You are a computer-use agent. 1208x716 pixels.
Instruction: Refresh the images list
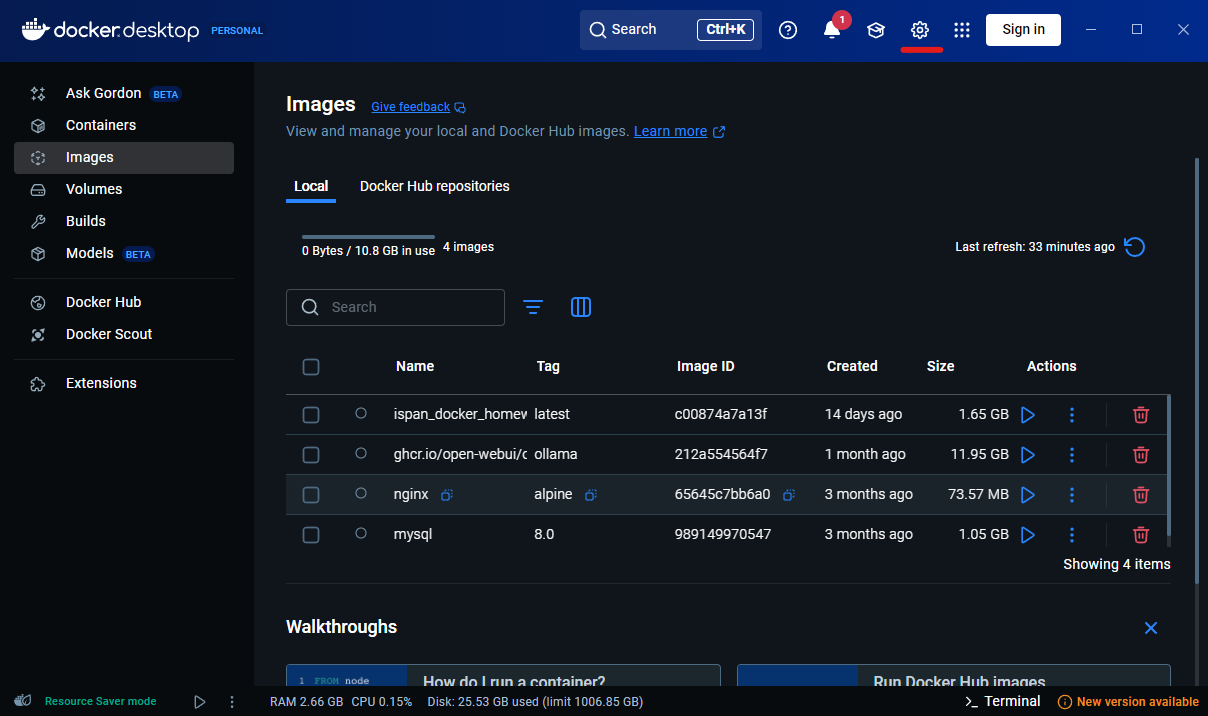coord(1135,247)
